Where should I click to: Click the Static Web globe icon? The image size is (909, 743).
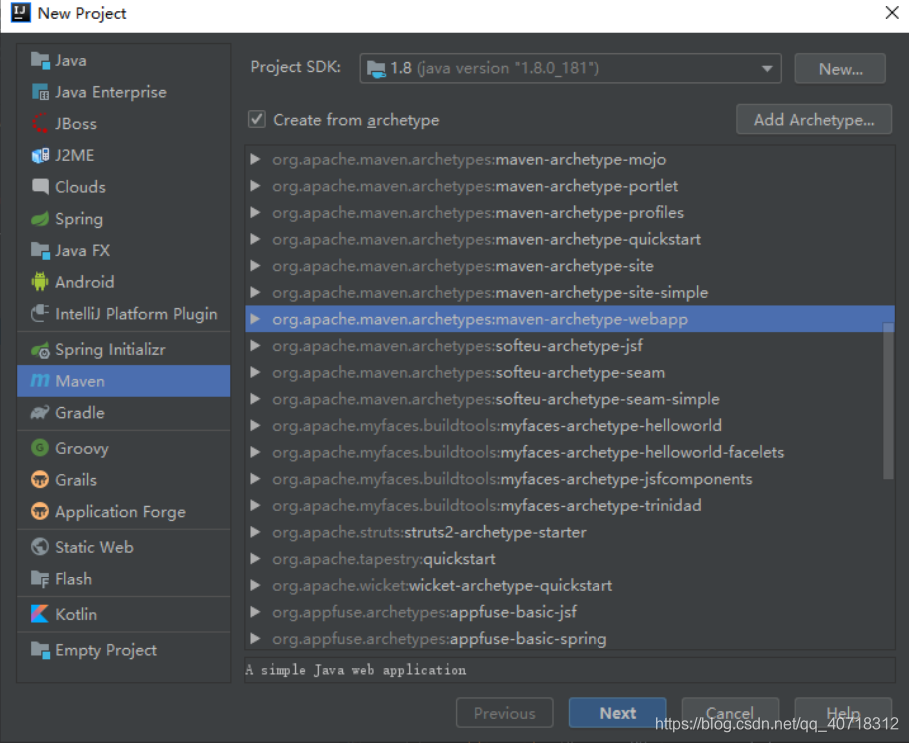point(40,547)
